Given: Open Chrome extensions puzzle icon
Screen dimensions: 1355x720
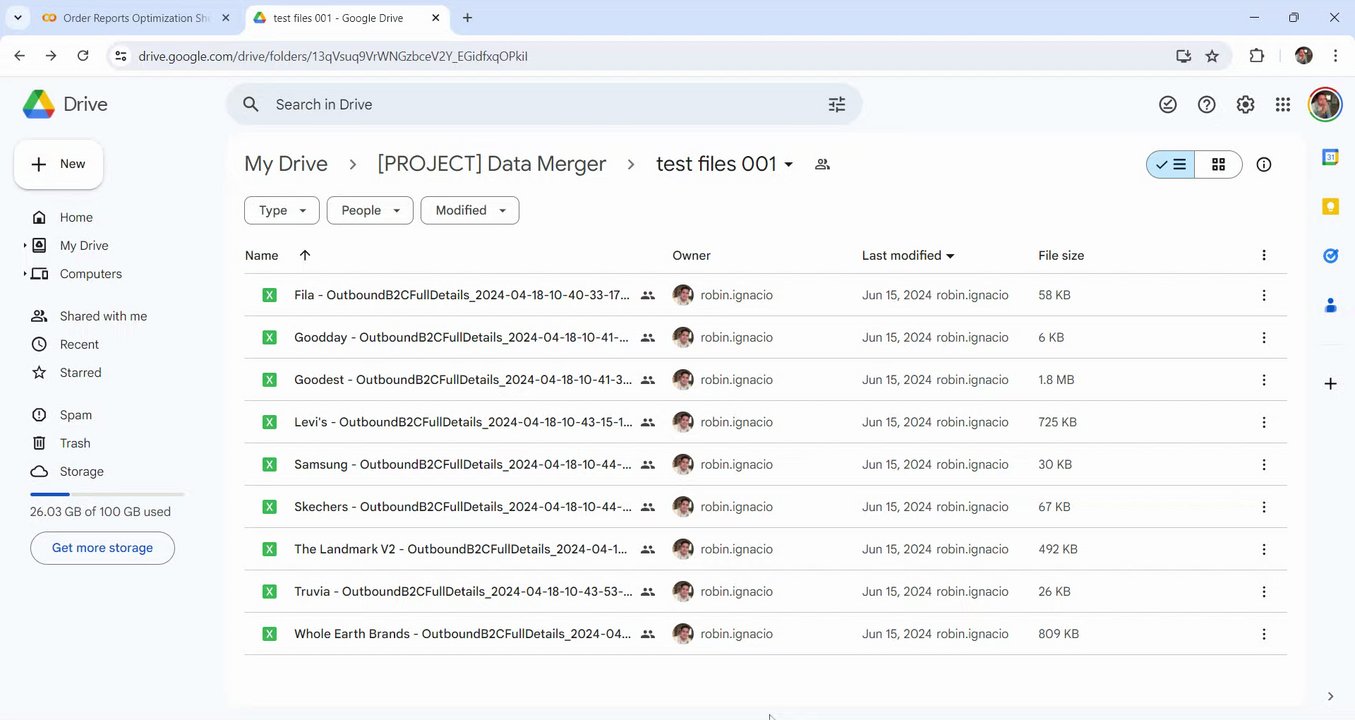Looking at the screenshot, I should coord(1257,56).
